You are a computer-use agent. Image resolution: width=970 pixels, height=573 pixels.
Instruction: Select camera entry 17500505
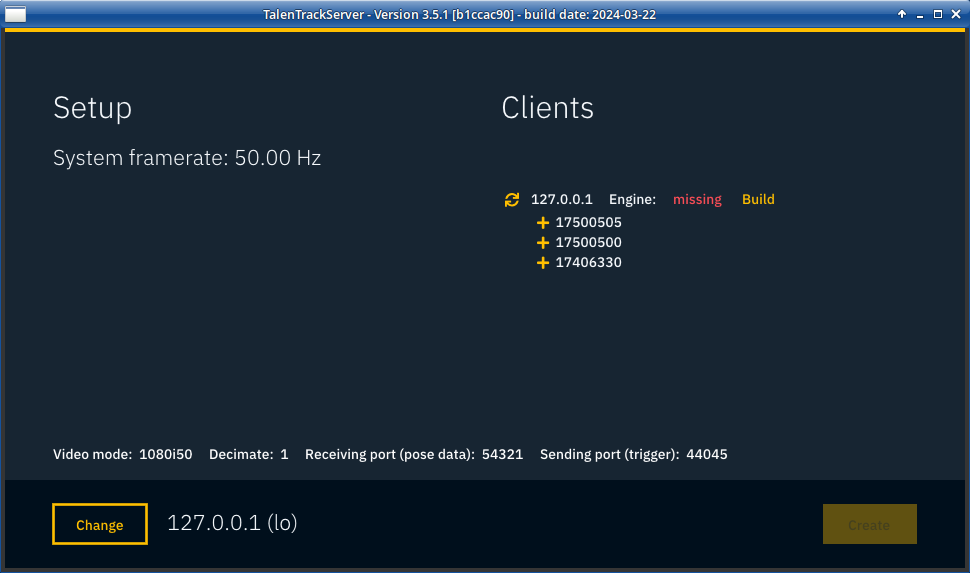pyautogui.click(x=588, y=223)
